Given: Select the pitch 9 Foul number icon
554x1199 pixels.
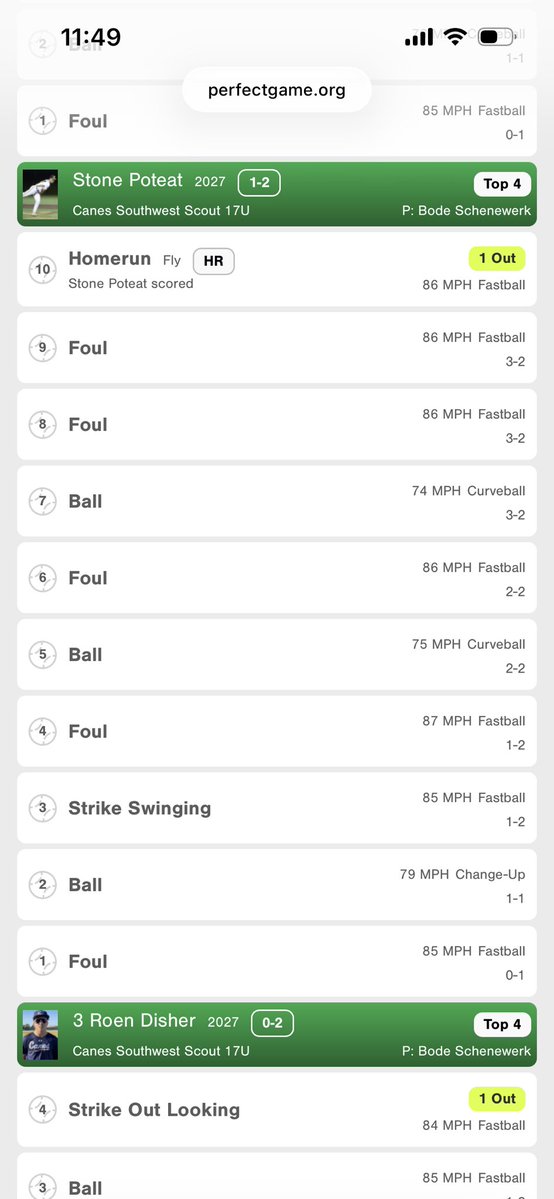Looking at the screenshot, I should click(x=43, y=348).
